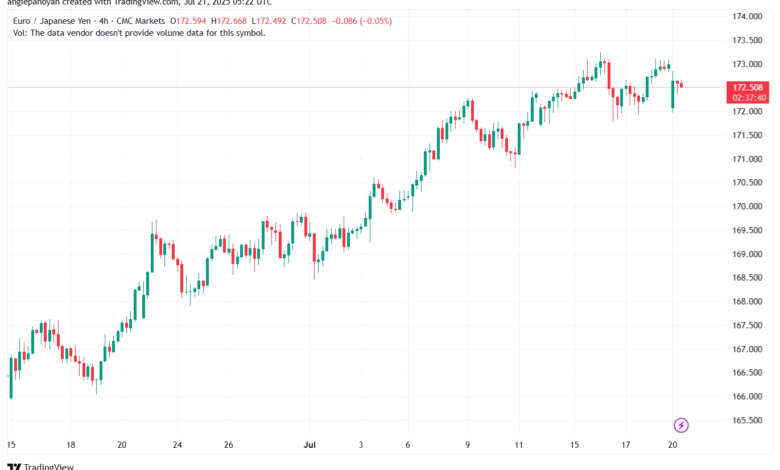780x470 pixels.
Task: Click the countdown timer 02:37:40
Action: pyautogui.click(x=749, y=97)
